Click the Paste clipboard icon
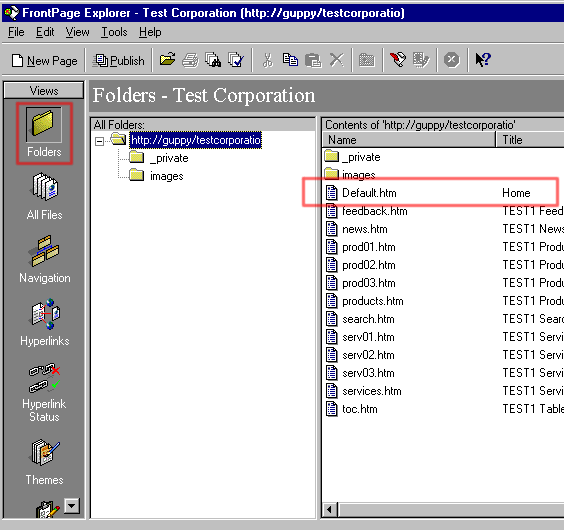 click(x=313, y=60)
